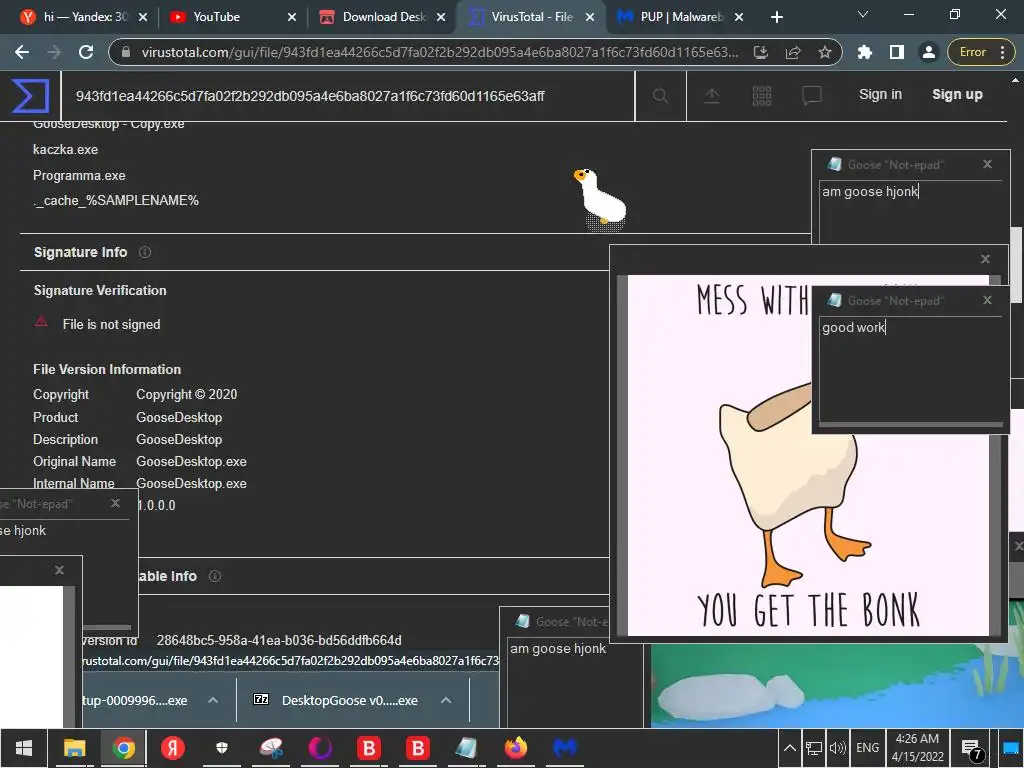Close the Goose Not-epad 'am goose hjonk' window
1024x768 pixels.
987,165
